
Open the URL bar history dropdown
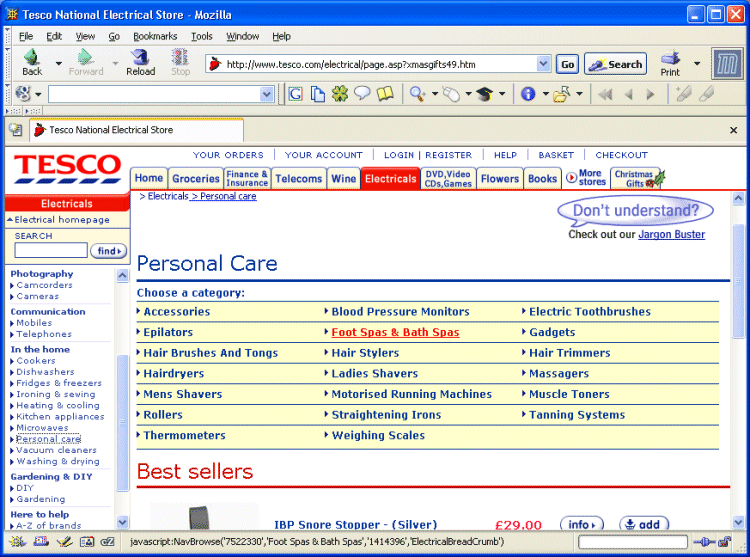tap(543, 64)
